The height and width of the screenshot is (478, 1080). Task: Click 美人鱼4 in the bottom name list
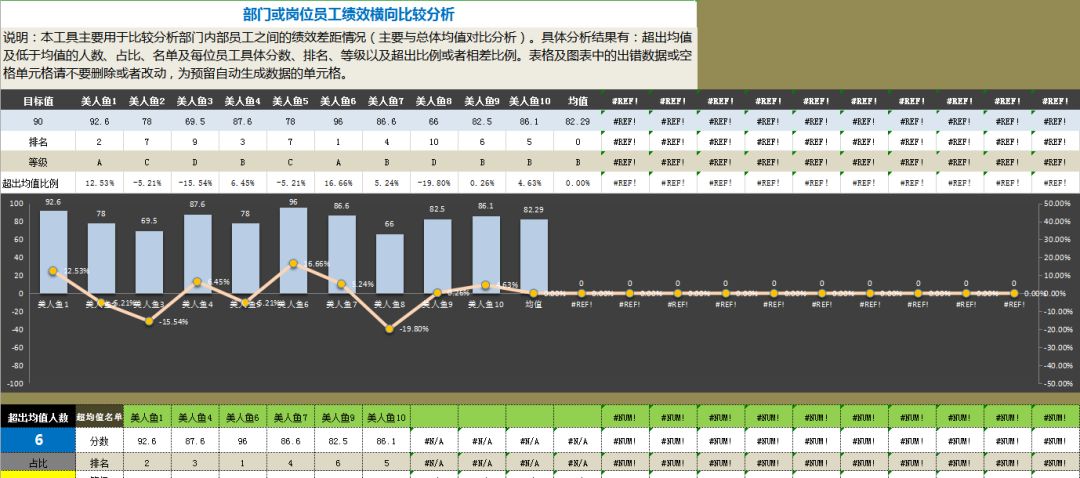(195, 417)
